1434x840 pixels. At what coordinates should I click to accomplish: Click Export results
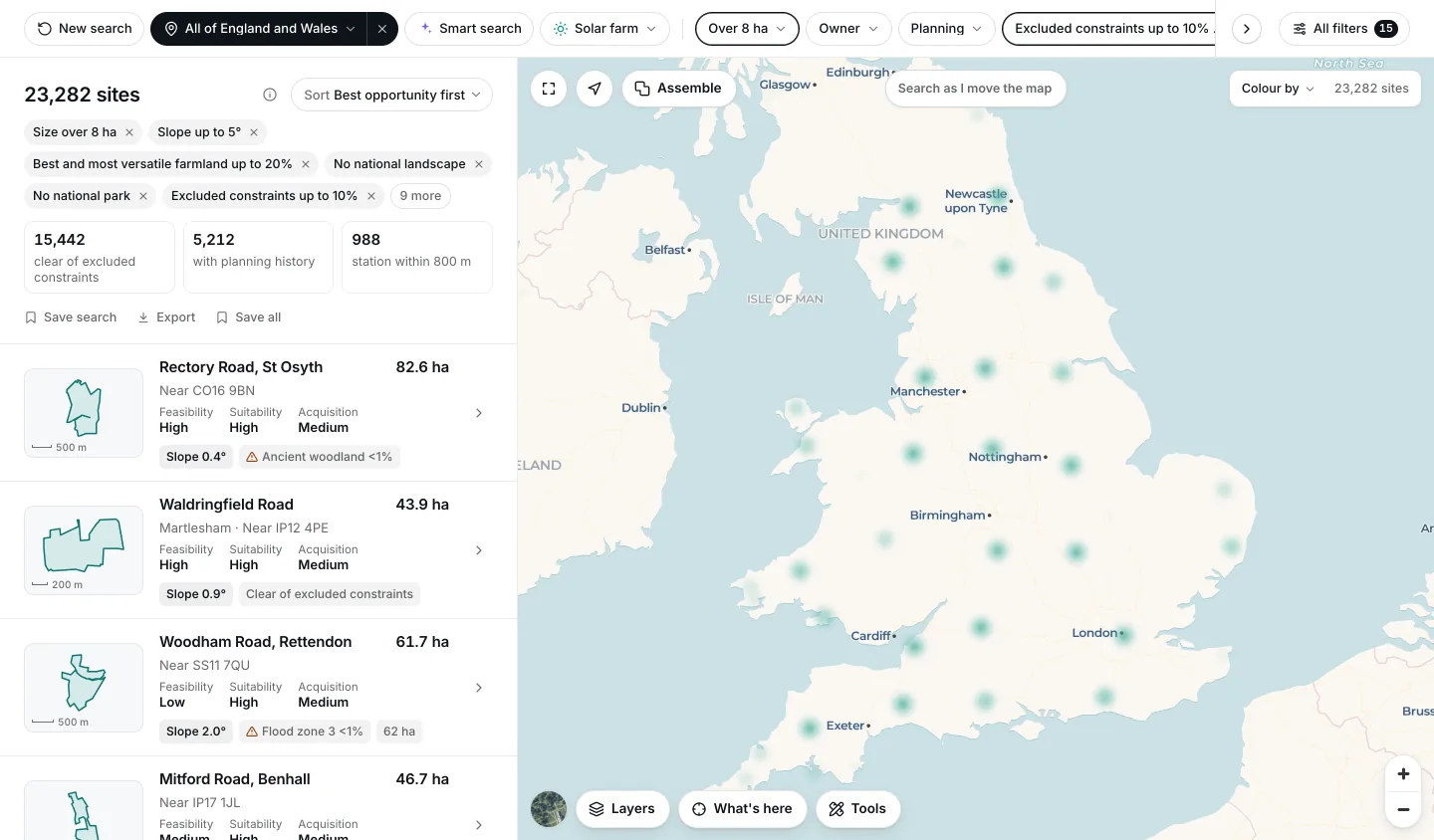(166, 317)
